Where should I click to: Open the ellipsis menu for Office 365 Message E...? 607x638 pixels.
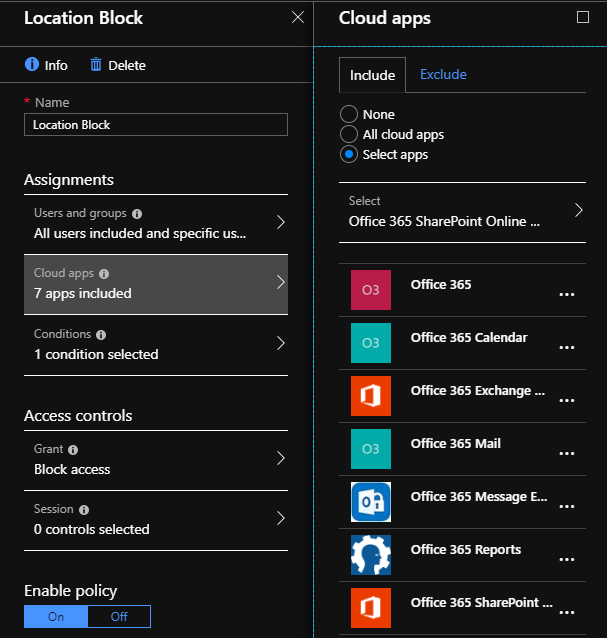pyautogui.click(x=567, y=506)
